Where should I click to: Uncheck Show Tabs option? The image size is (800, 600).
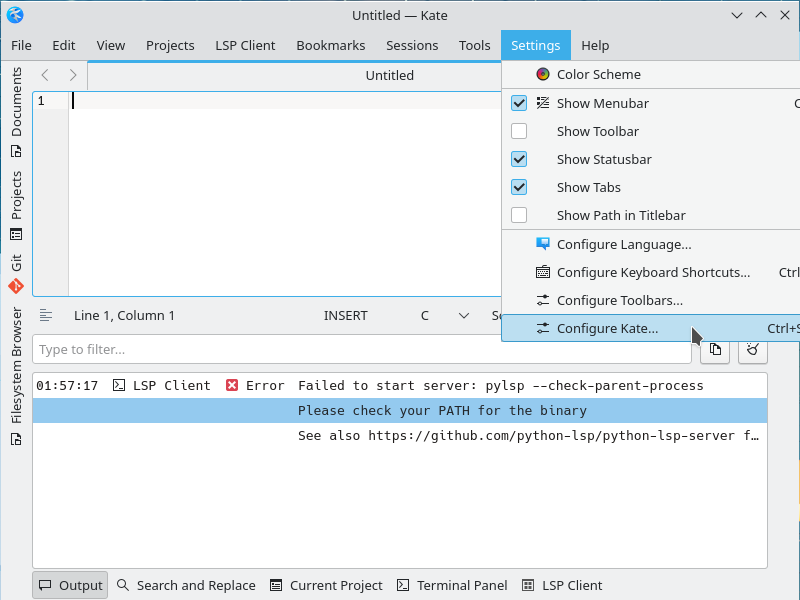click(519, 187)
